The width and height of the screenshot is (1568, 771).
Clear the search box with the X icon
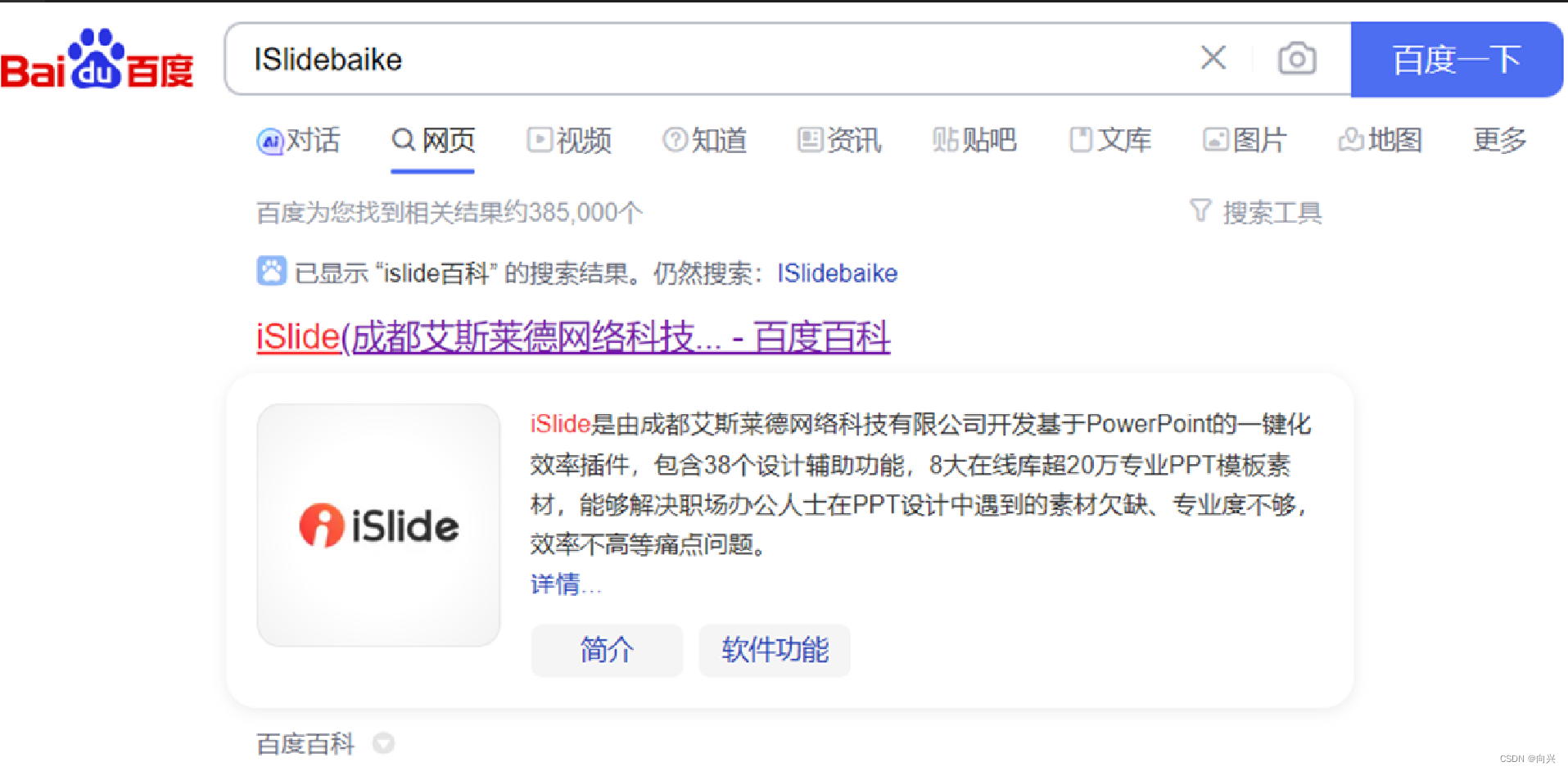pos(1213,58)
